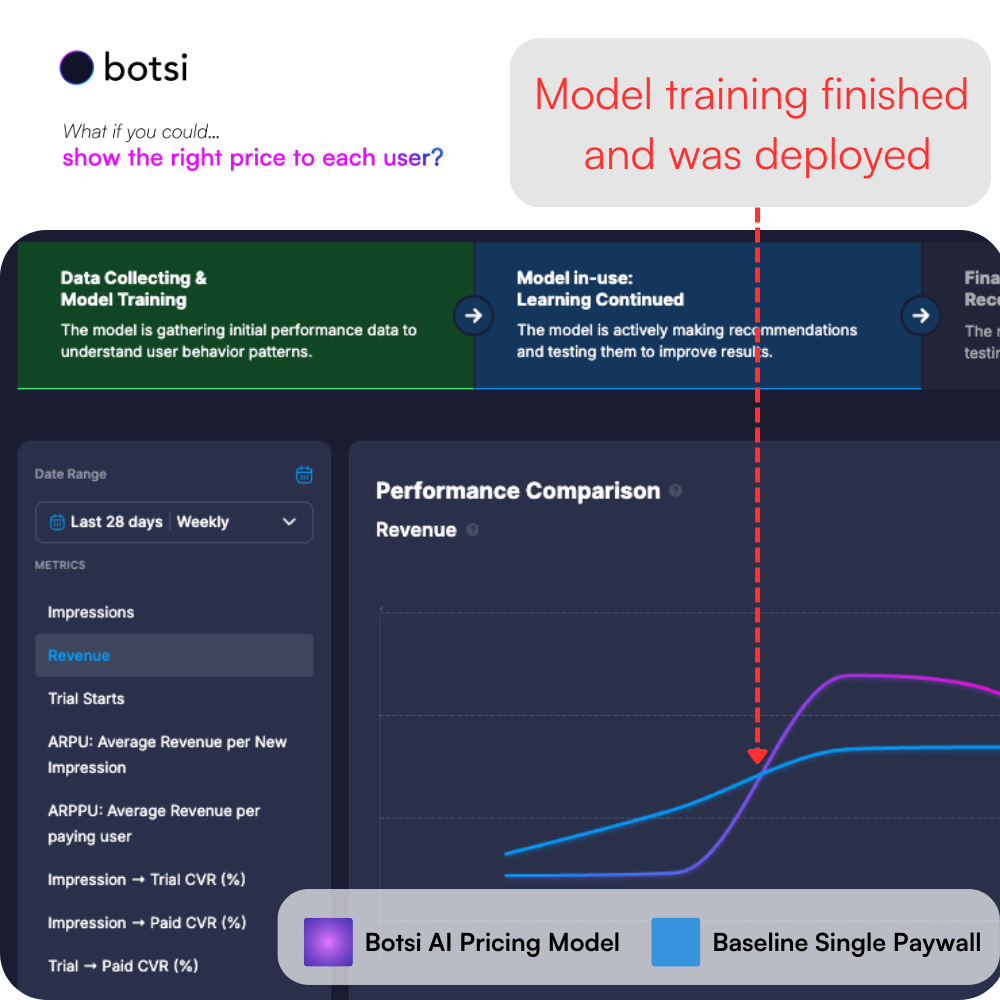This screenshot has width=1000, height=1000.
Task: Click the purple Botsi AI Pricing Model swatch
Action: point(328,942)
